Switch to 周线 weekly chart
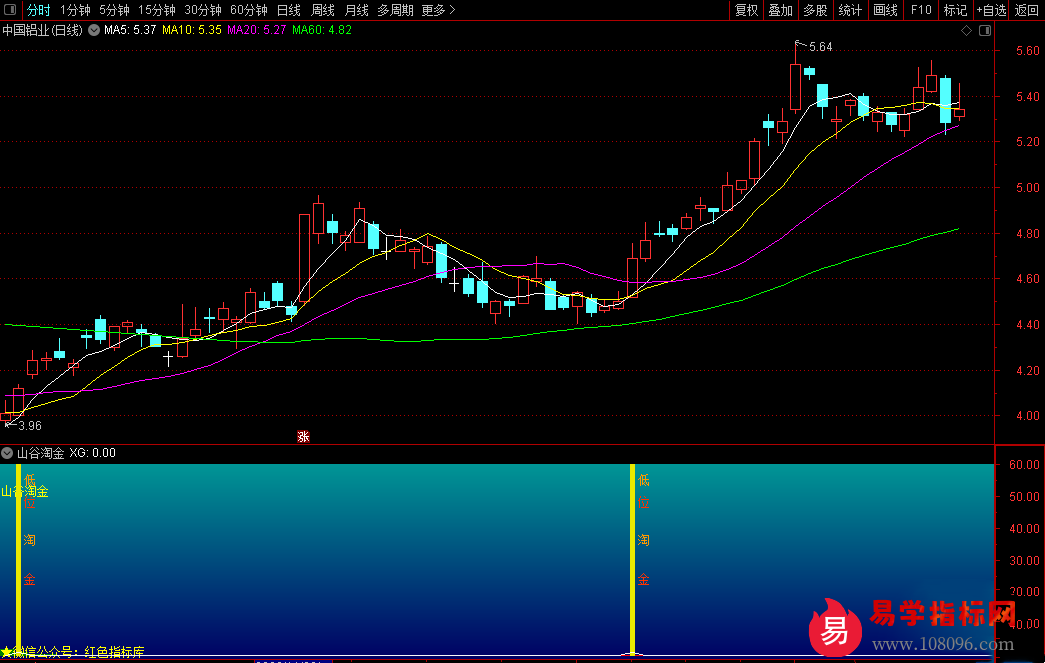Image resolution: width=1045 pixels, height=663 pixels. pos(323,10)
